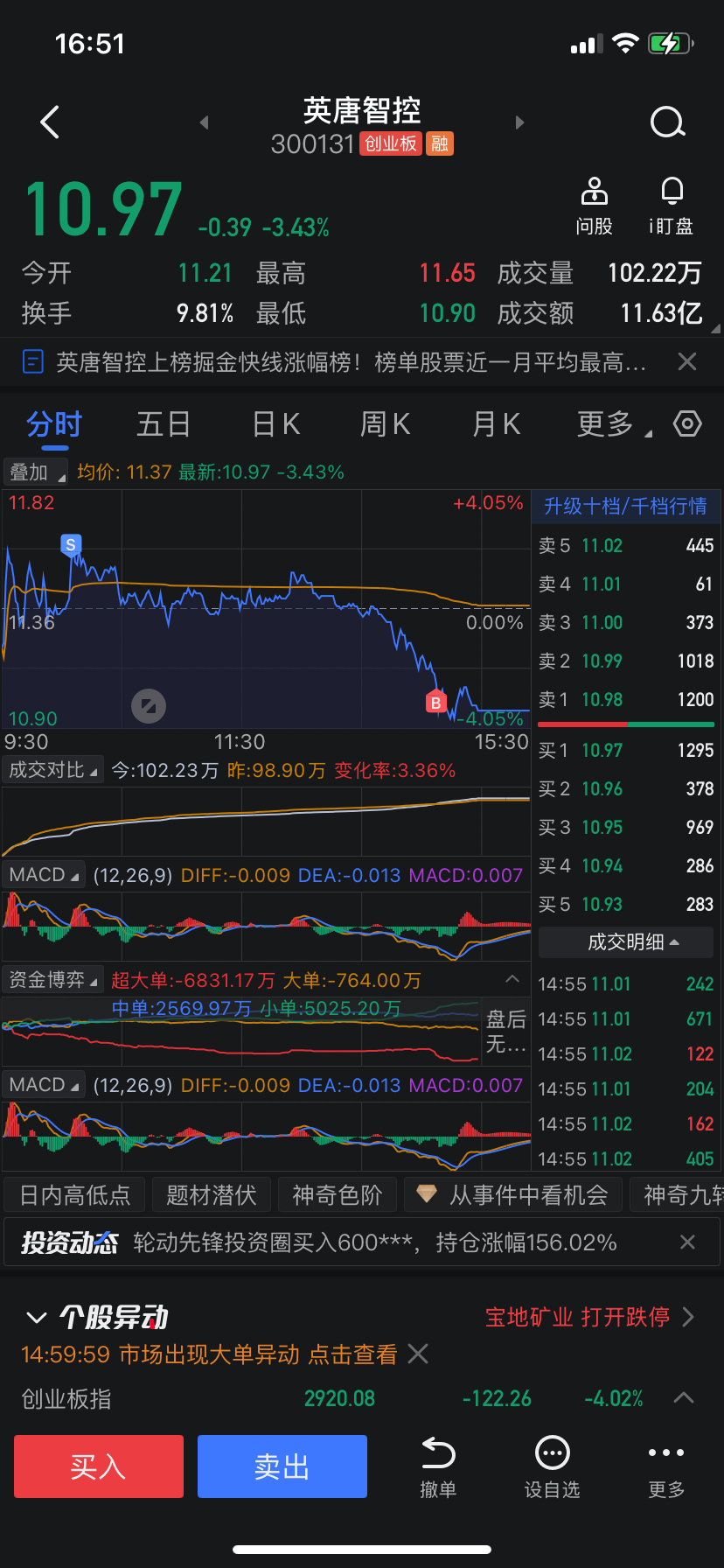This screenshot has height=1568, width=724.
Task: Open the upper MACD indicator dropdown
Action: [x=44, y=875]
